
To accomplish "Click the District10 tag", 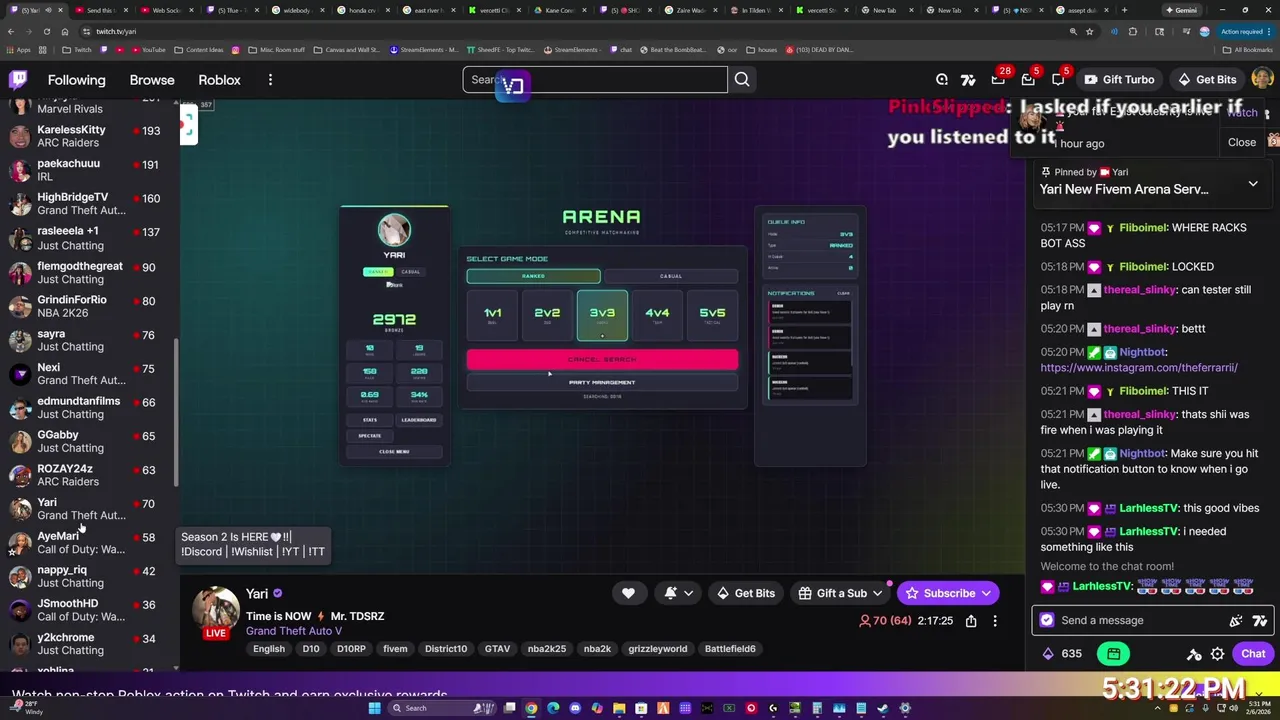I will pyautogui.click(x=446, y=649).
